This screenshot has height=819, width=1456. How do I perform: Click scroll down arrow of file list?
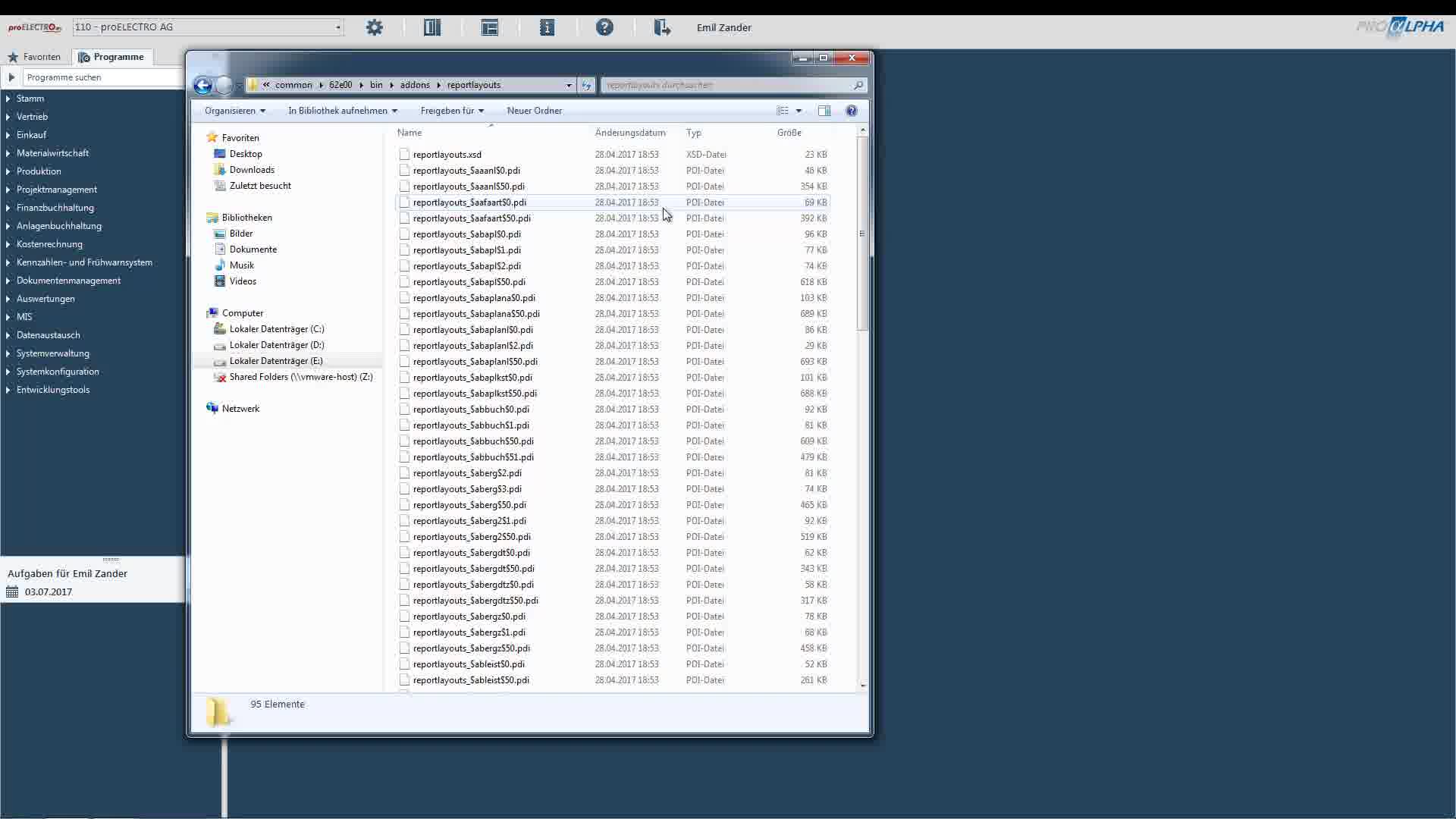click(x=862, y=686)
